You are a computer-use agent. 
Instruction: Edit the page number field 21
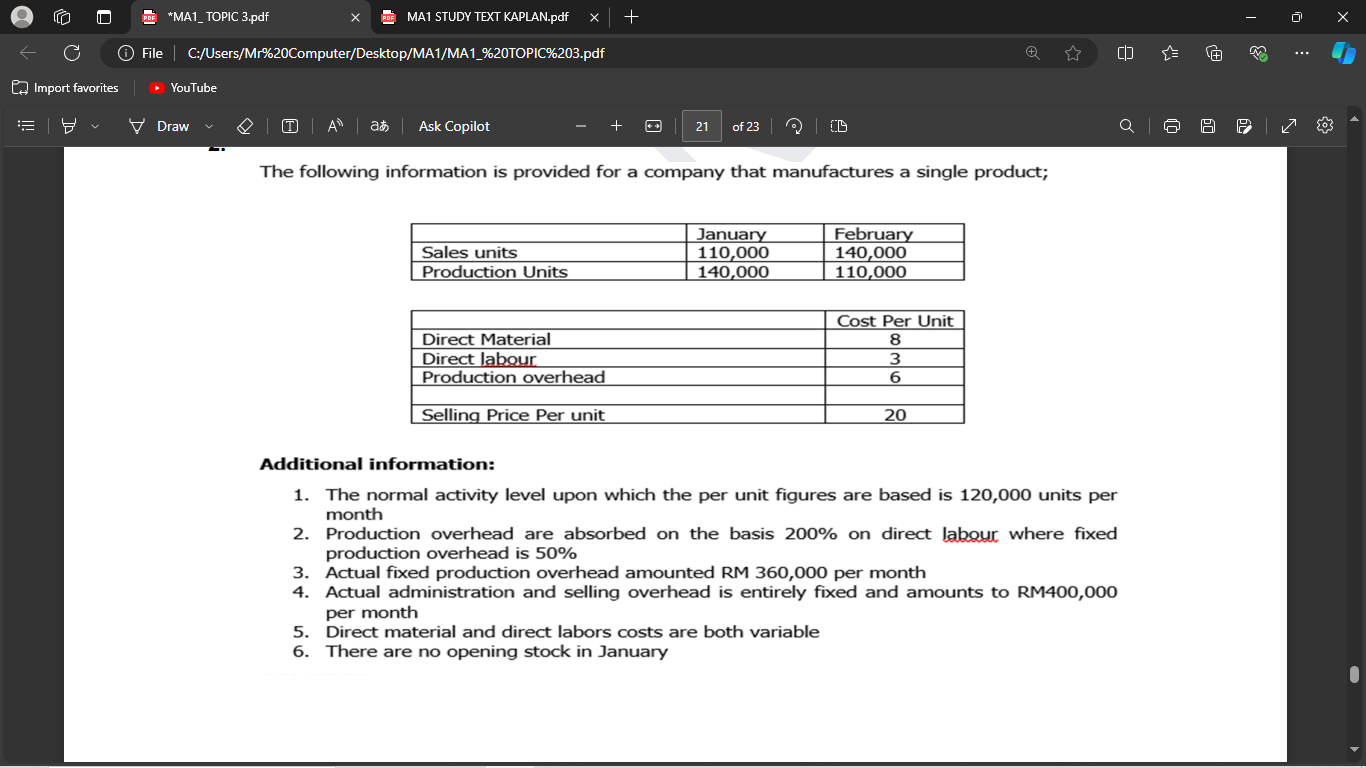coord(702,126)
